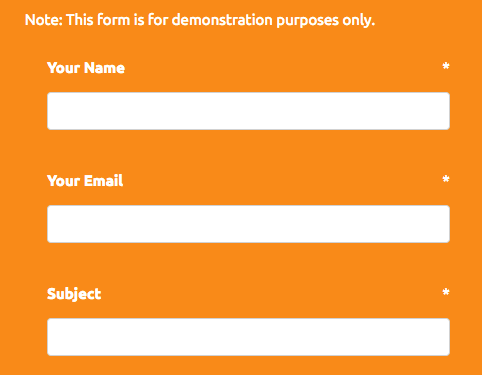Click the word "only." ending the note
Screen dimensions: 482x375
(x=359, y=21)
